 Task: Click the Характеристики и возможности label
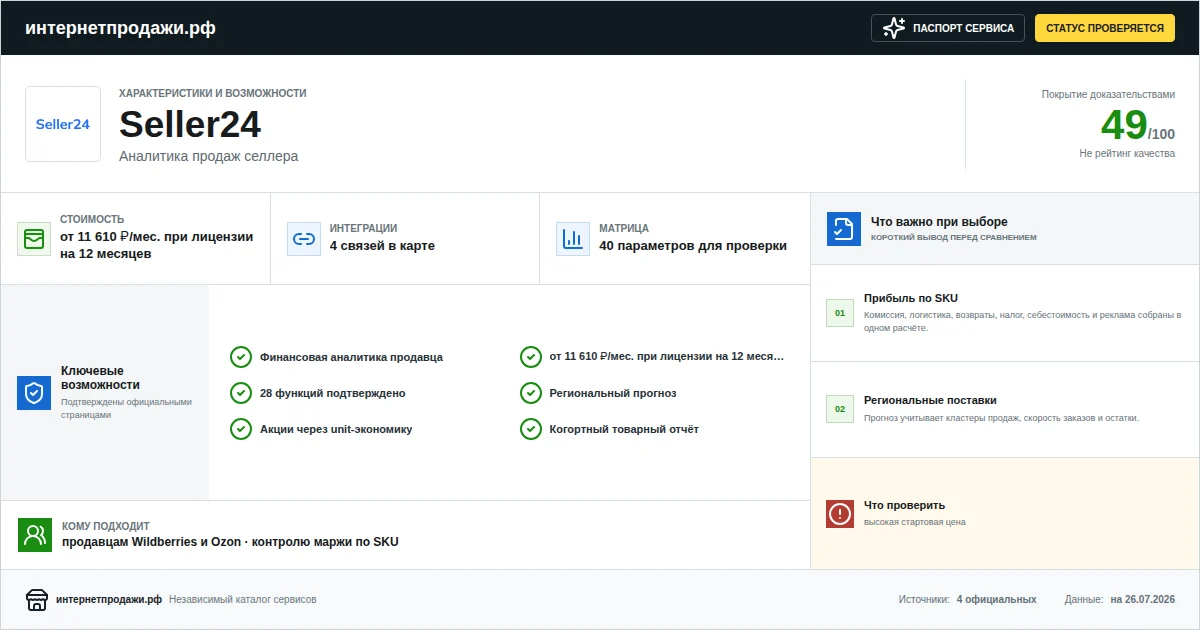click(213, 93)
